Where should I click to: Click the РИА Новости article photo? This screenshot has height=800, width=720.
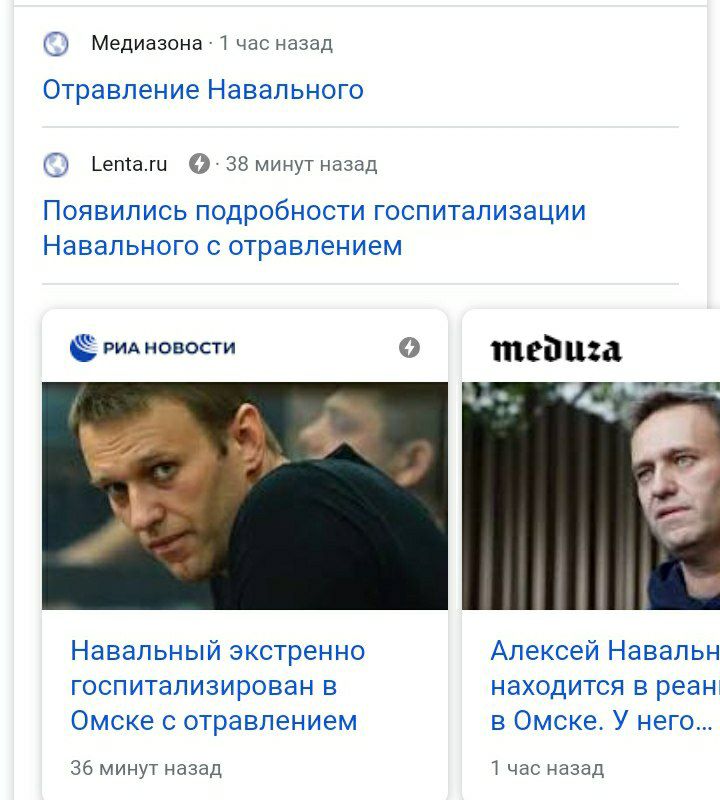[x=245, y=495]
